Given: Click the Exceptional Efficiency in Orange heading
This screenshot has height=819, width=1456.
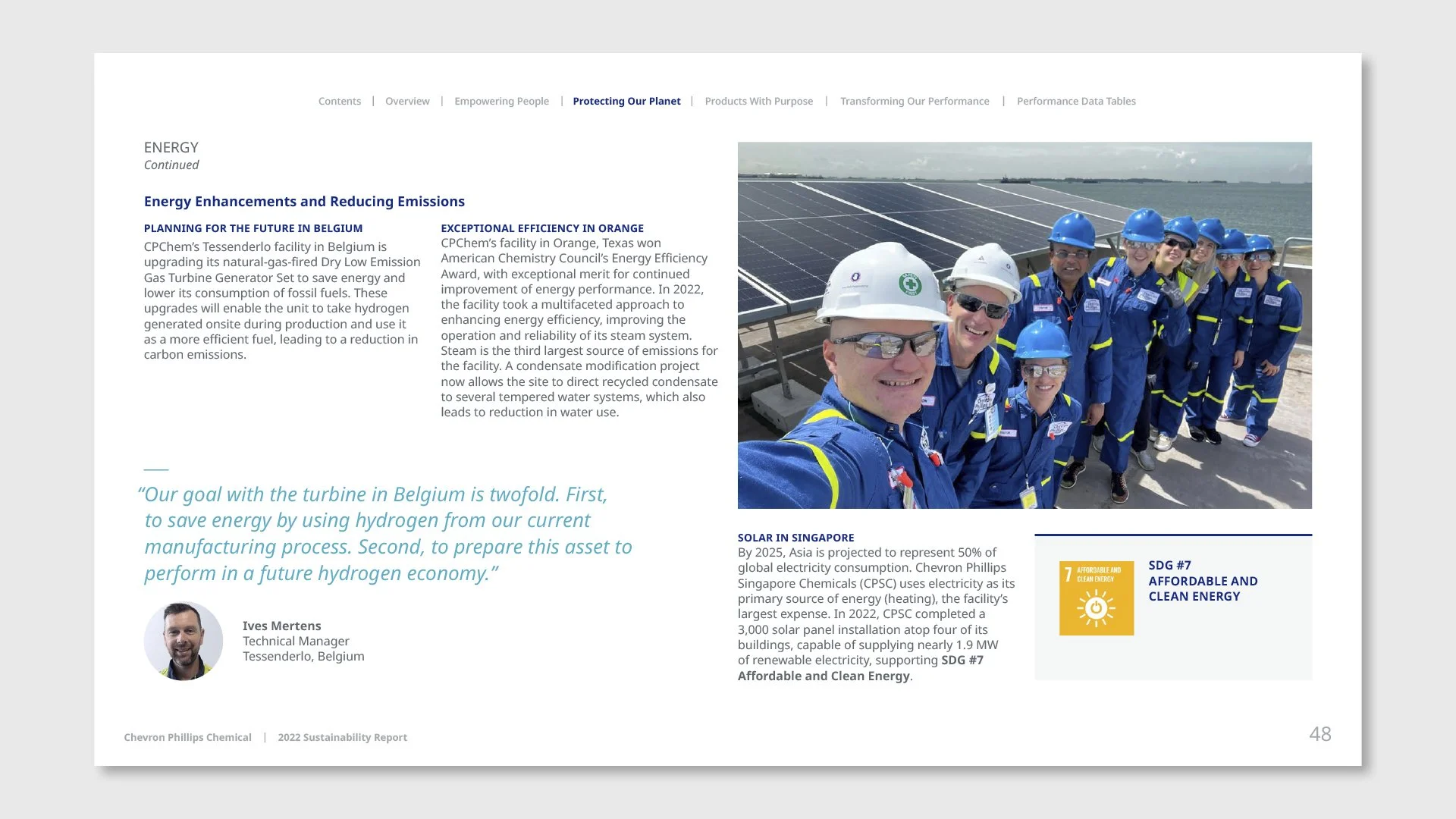Looking at the screenshot, I should 541,228.
